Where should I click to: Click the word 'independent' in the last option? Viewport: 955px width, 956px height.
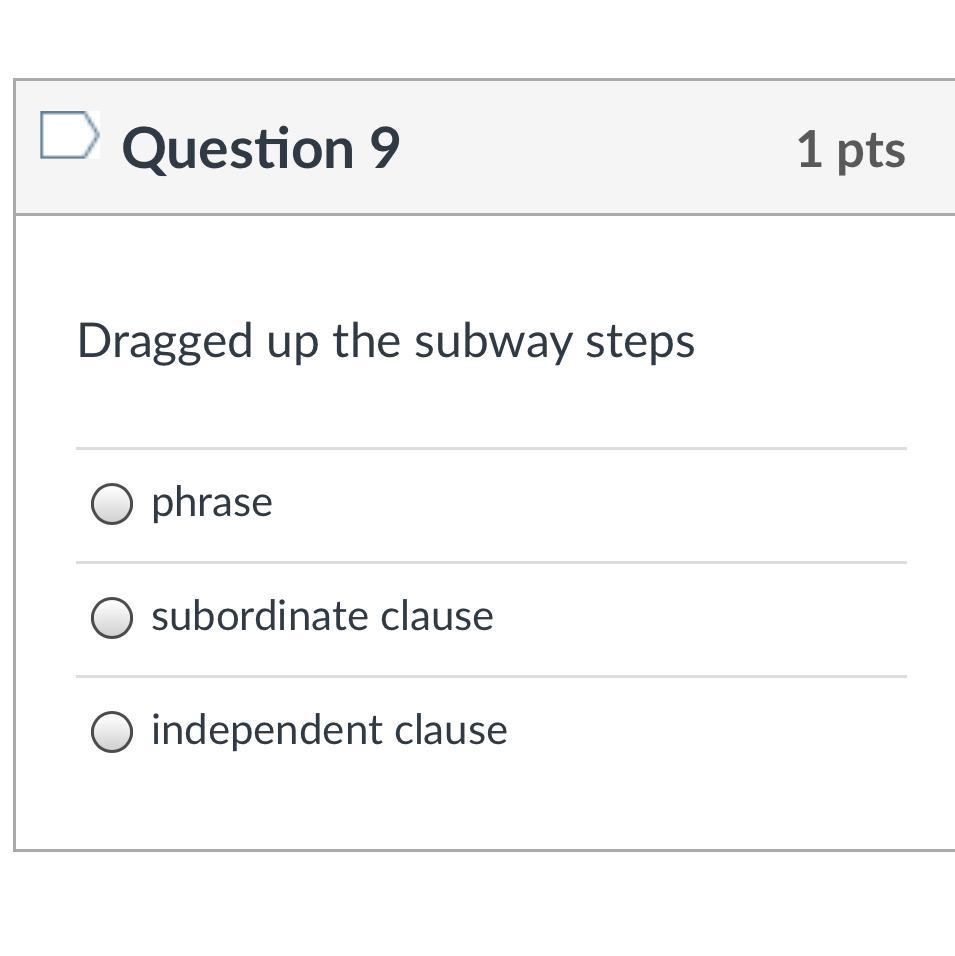pos(267,730)
